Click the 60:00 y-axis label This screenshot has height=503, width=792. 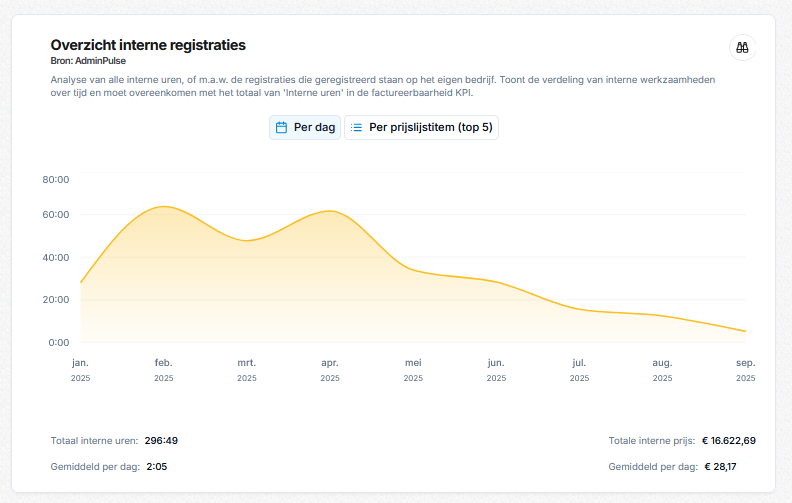56,215
